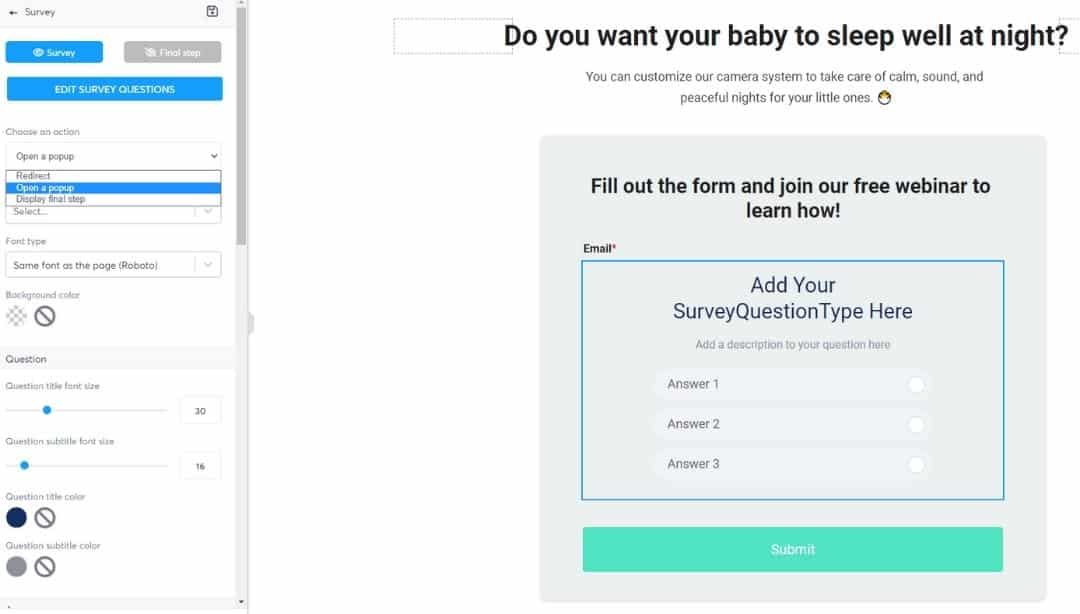Click the save icon at top of sidebar

pyautogui.click(x=211, y=11)
